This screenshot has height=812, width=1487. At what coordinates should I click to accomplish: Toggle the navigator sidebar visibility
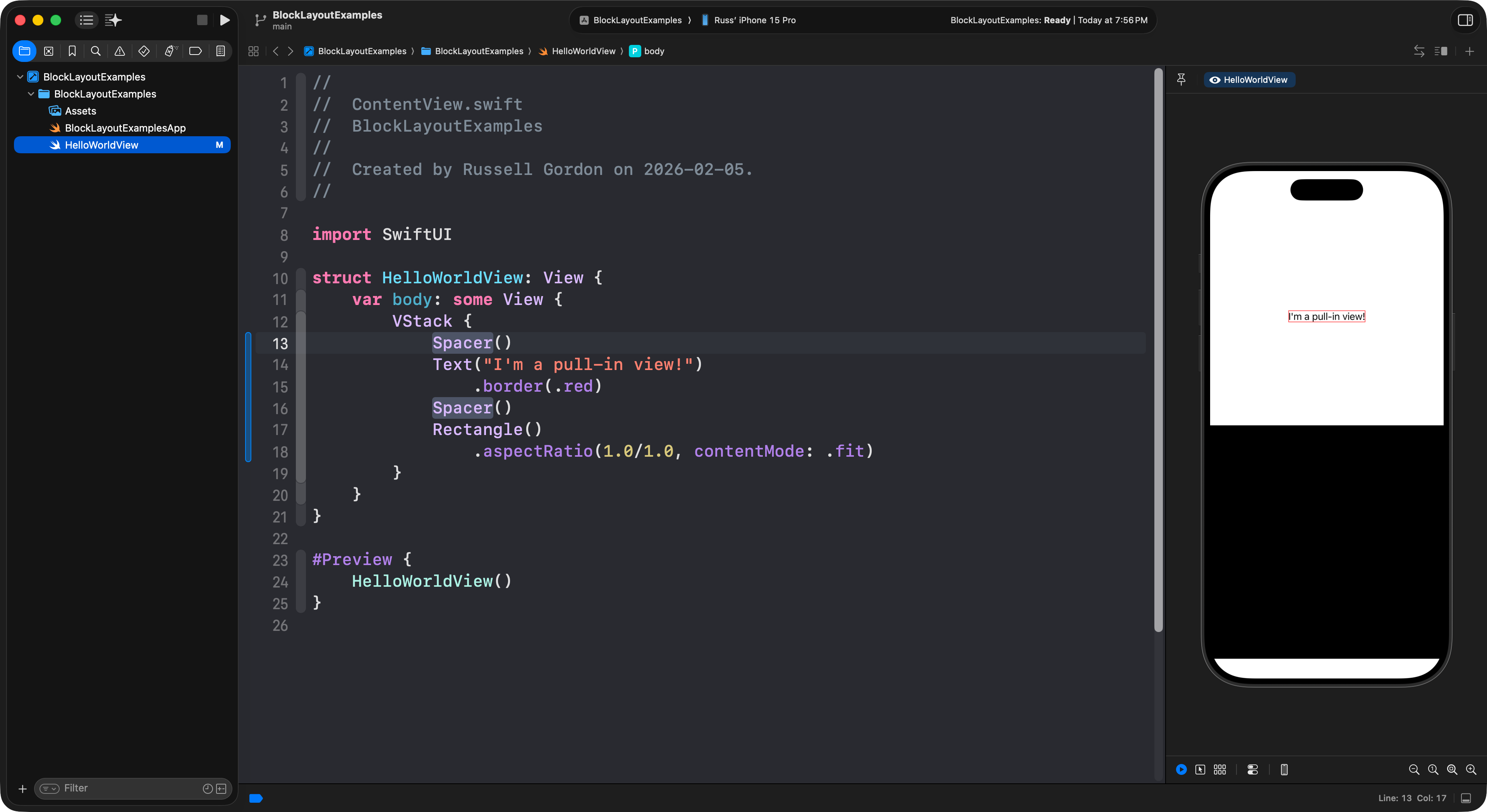87,20
